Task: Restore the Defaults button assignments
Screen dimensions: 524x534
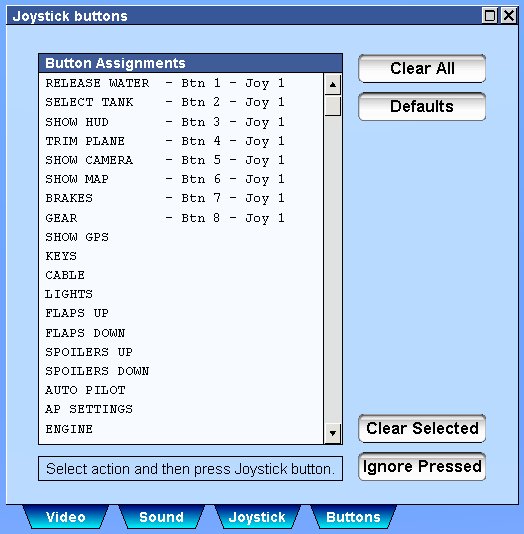Action: [x=422, y=107]
